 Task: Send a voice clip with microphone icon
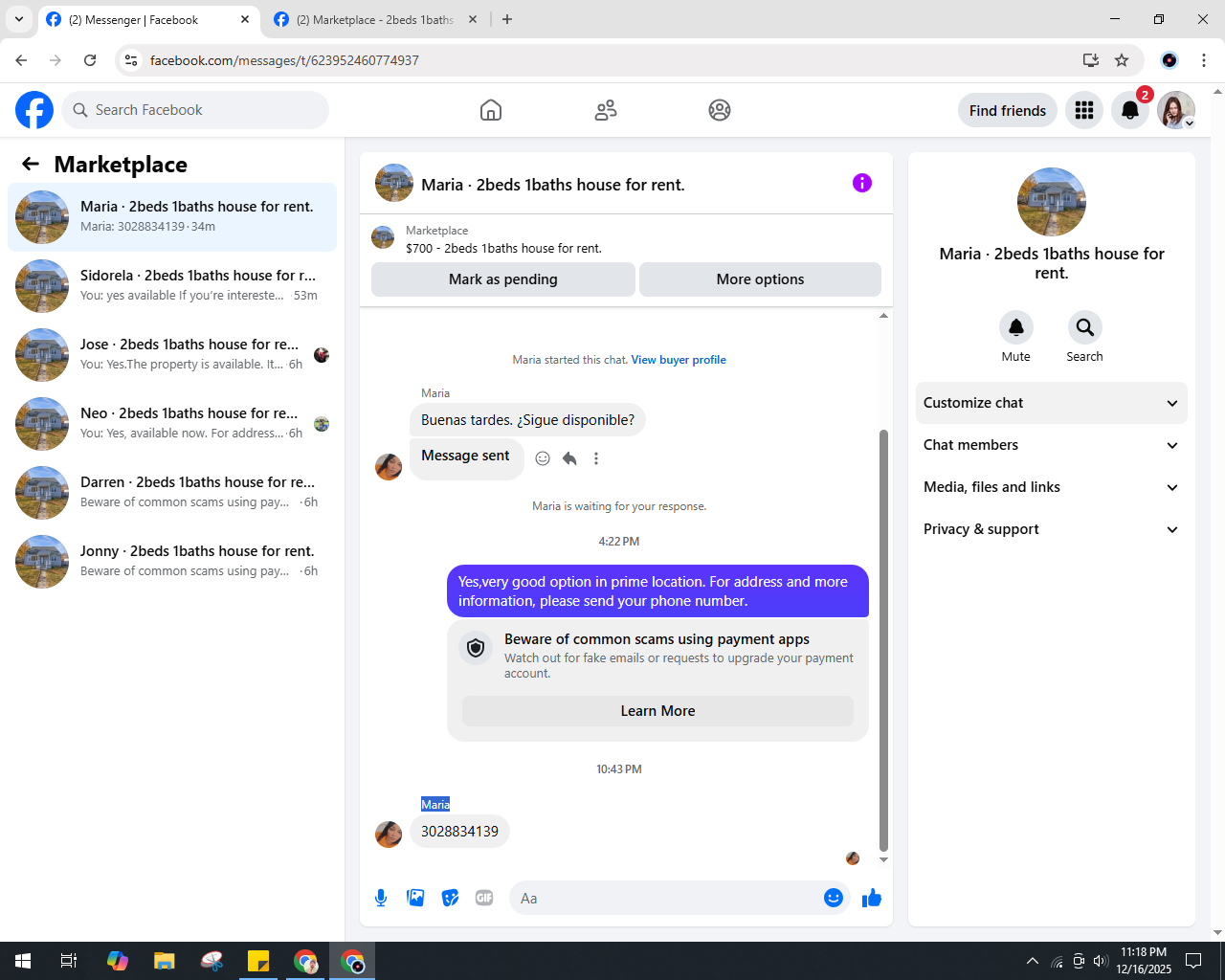tap(381, 898)
